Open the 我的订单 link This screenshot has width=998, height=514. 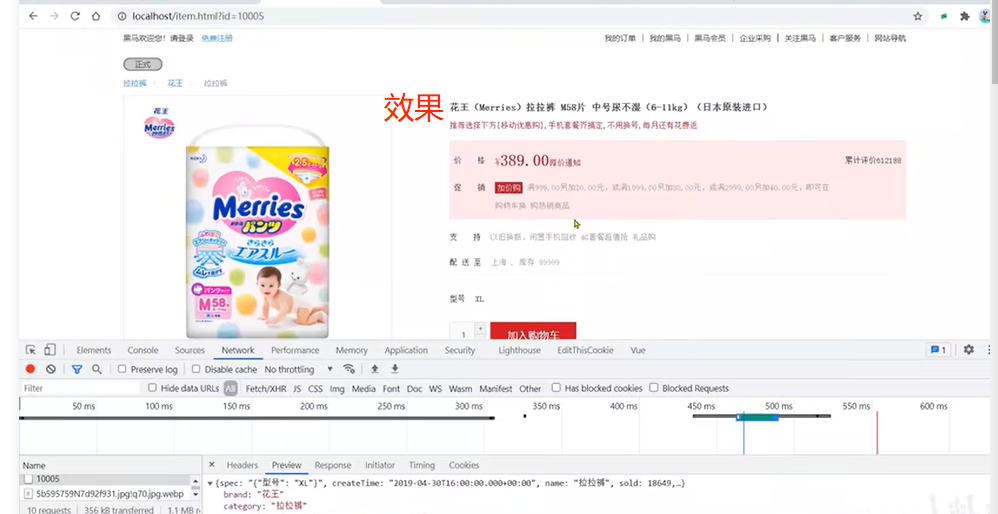[x=620, y=38]
